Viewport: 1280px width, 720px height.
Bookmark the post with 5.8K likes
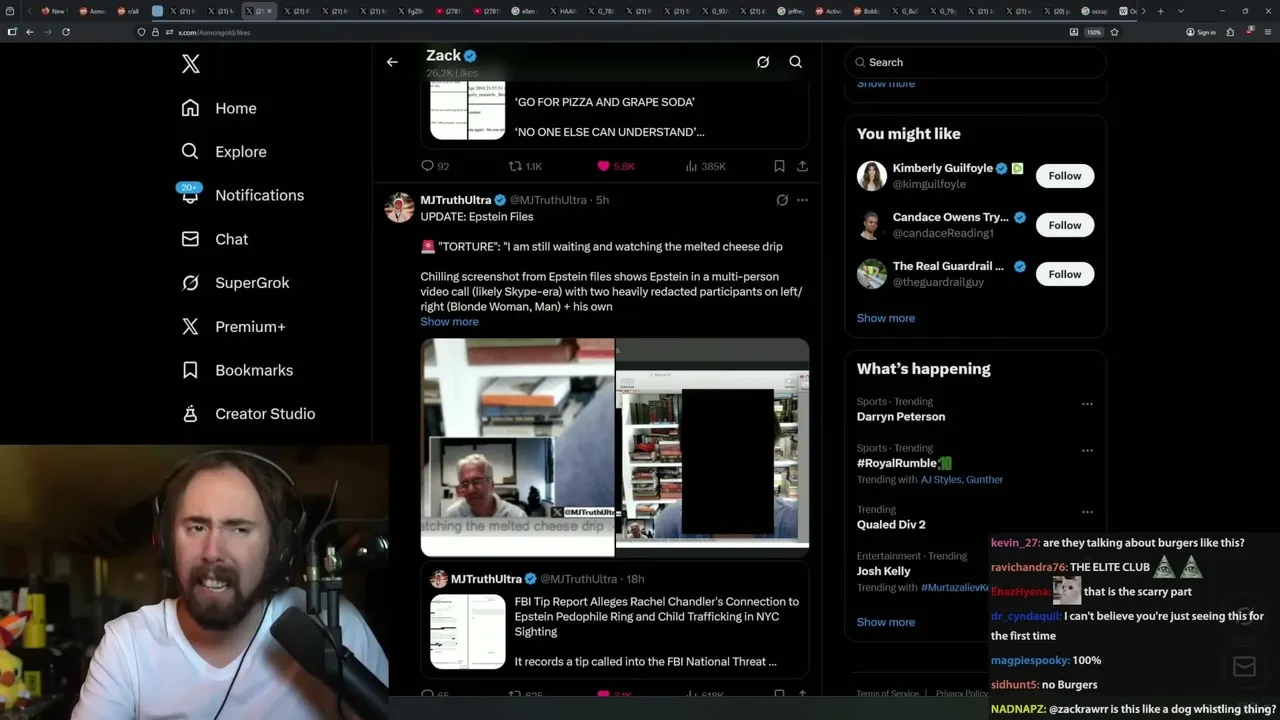pos(779,166)
